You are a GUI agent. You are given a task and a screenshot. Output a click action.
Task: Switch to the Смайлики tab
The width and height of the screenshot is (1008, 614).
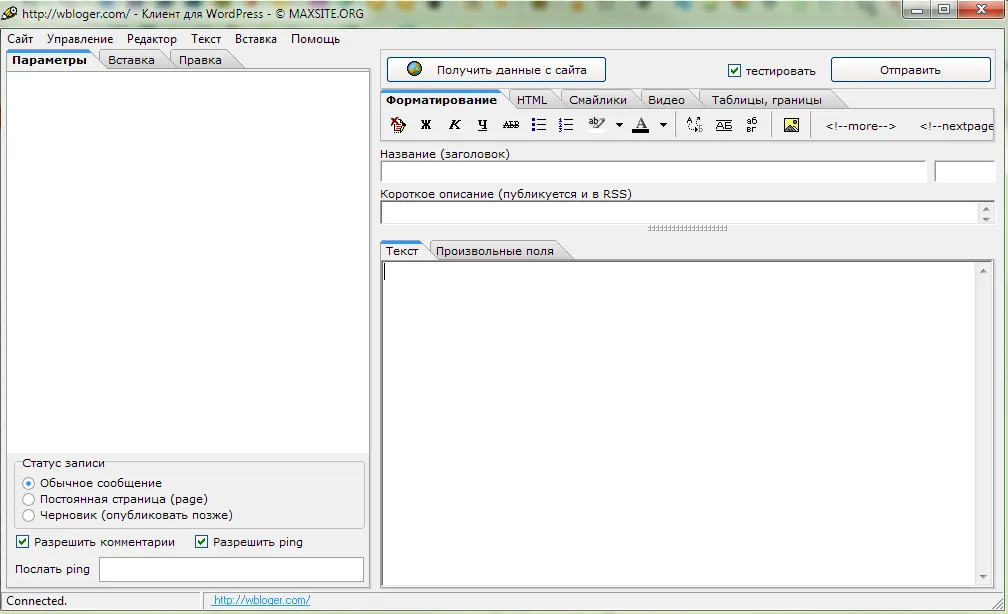(x=597, y=100)
